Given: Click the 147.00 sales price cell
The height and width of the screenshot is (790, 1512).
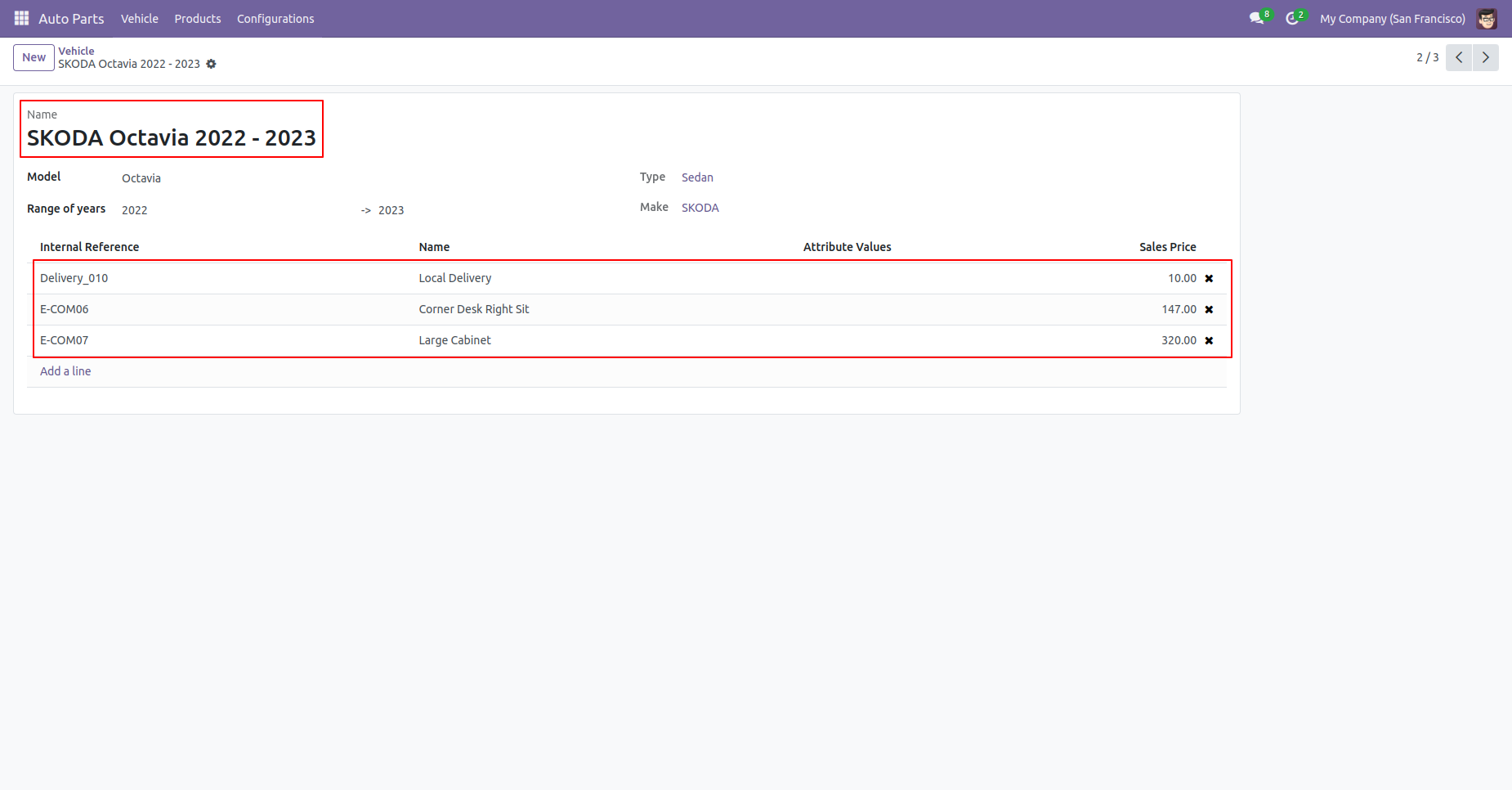Looking at the screenshot, I should point(1179,309).
